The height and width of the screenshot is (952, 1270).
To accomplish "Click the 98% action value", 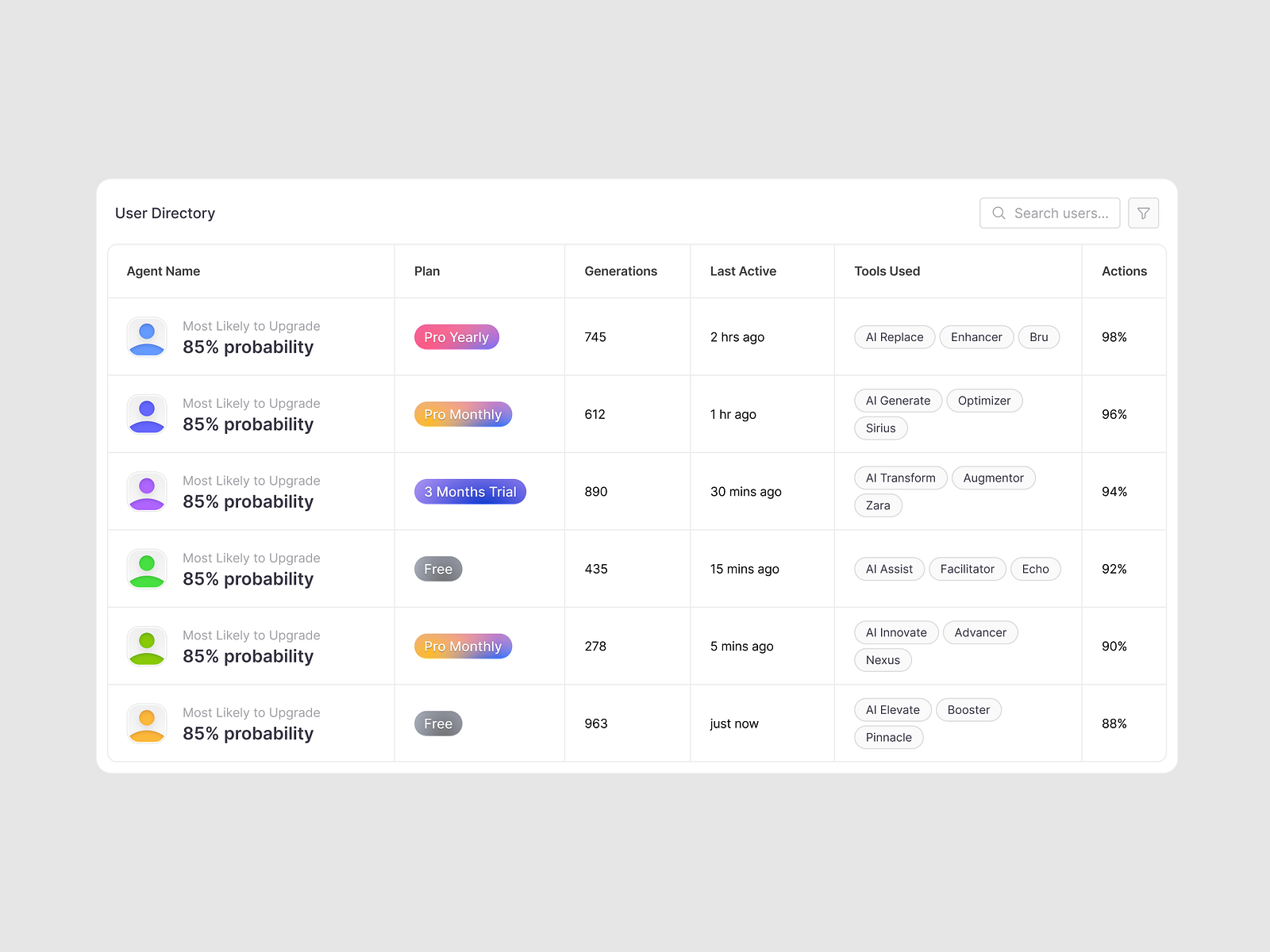I will 1114,336.
